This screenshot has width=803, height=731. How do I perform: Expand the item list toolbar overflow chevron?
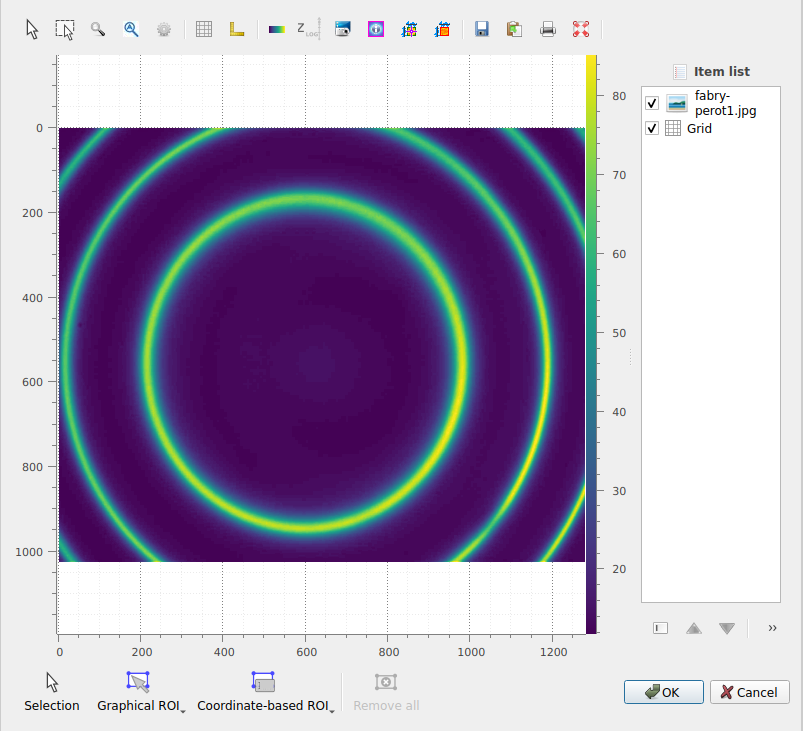(772, 628)
